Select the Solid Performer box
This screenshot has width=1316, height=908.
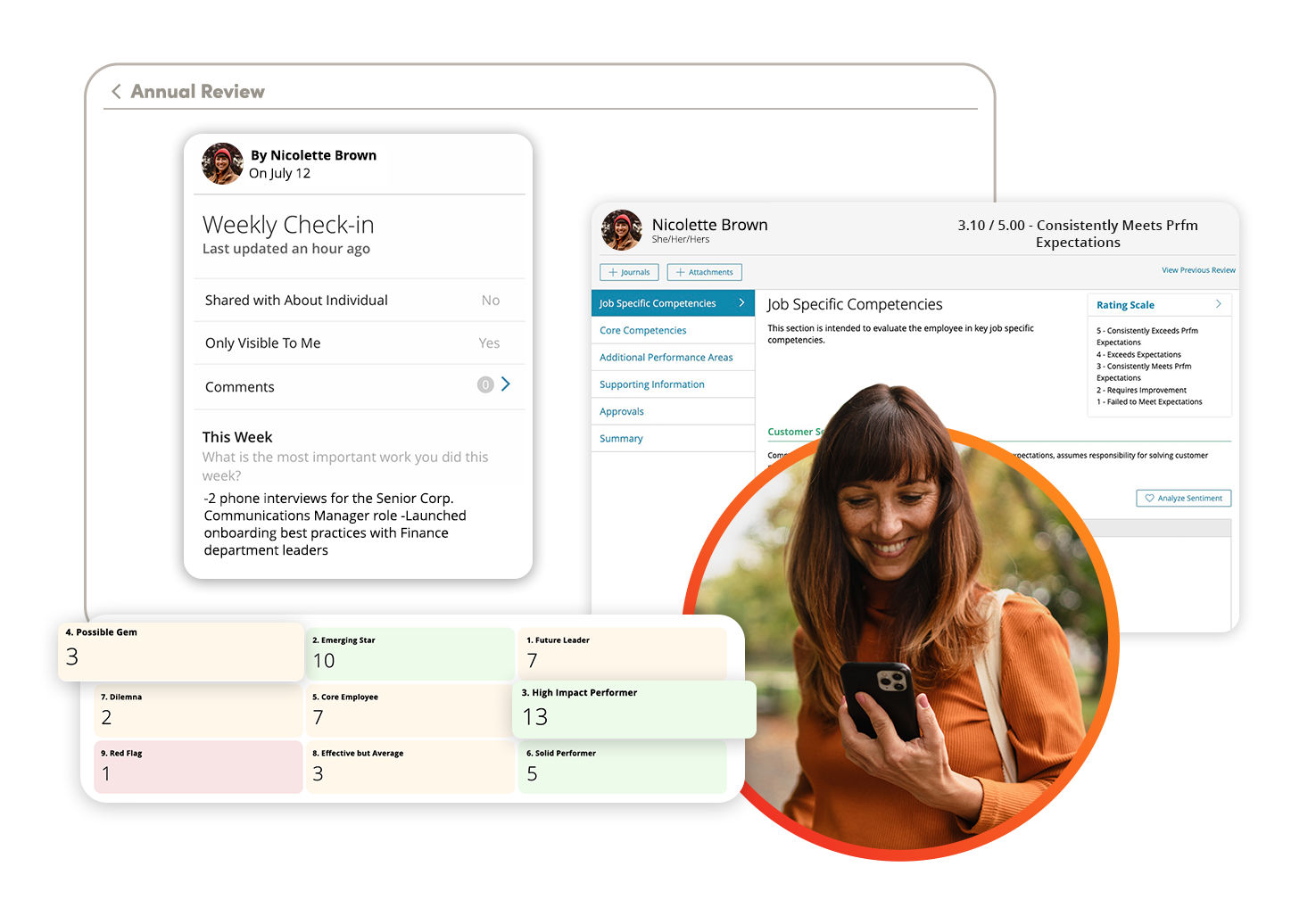click(x=623, y=767)
